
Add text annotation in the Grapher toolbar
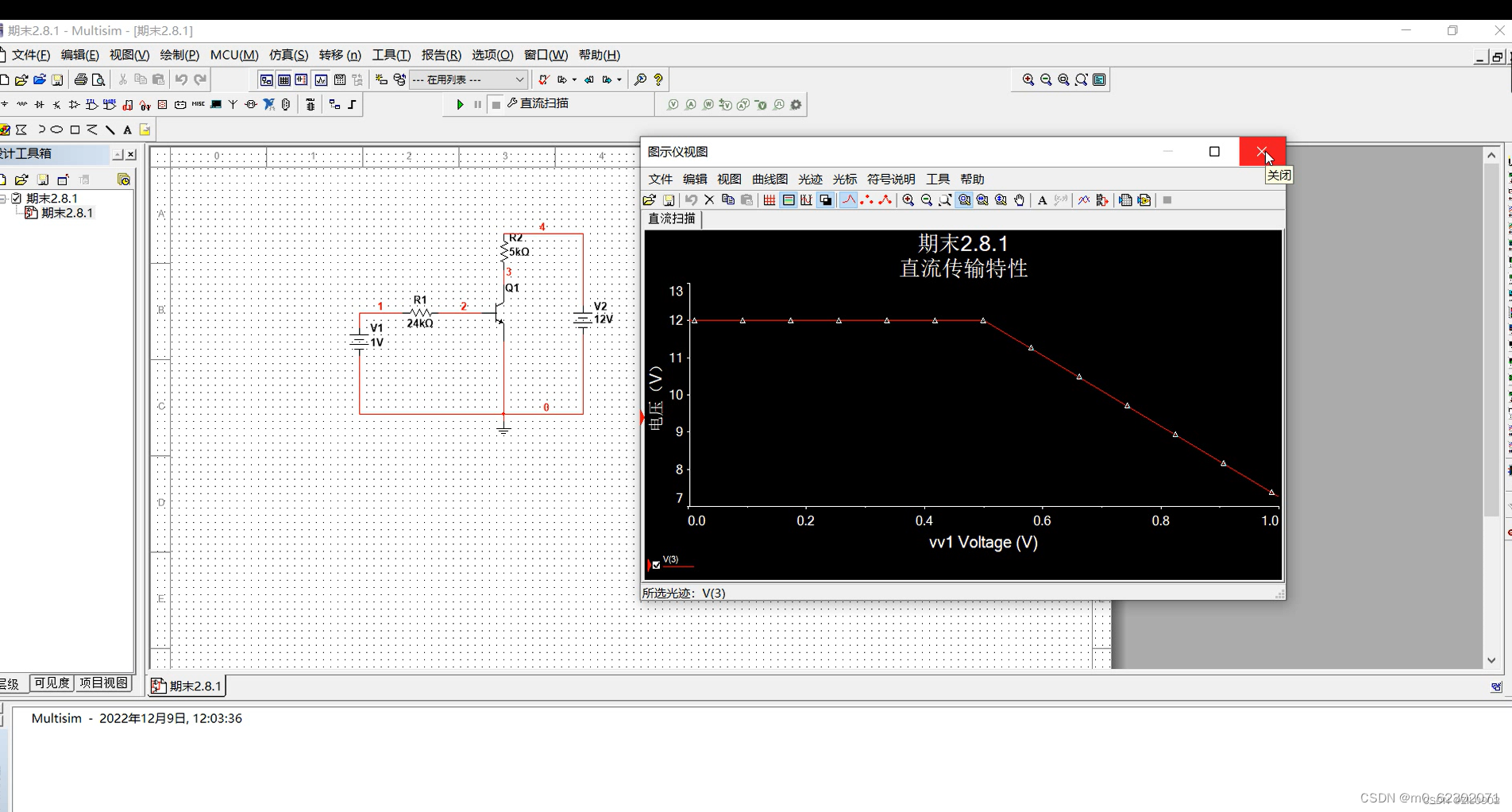pos(1042,200)
